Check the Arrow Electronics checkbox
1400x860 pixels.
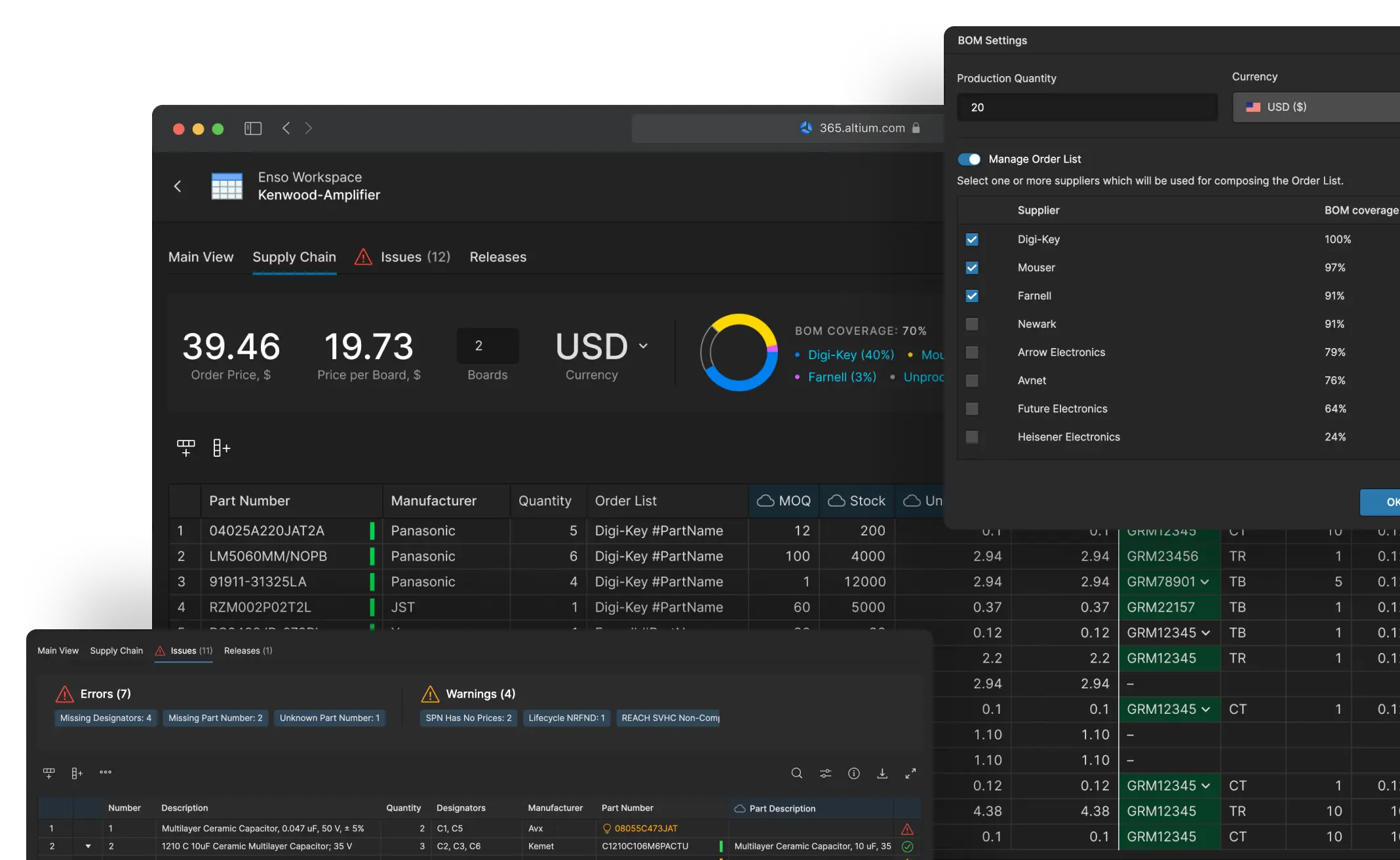972,353
